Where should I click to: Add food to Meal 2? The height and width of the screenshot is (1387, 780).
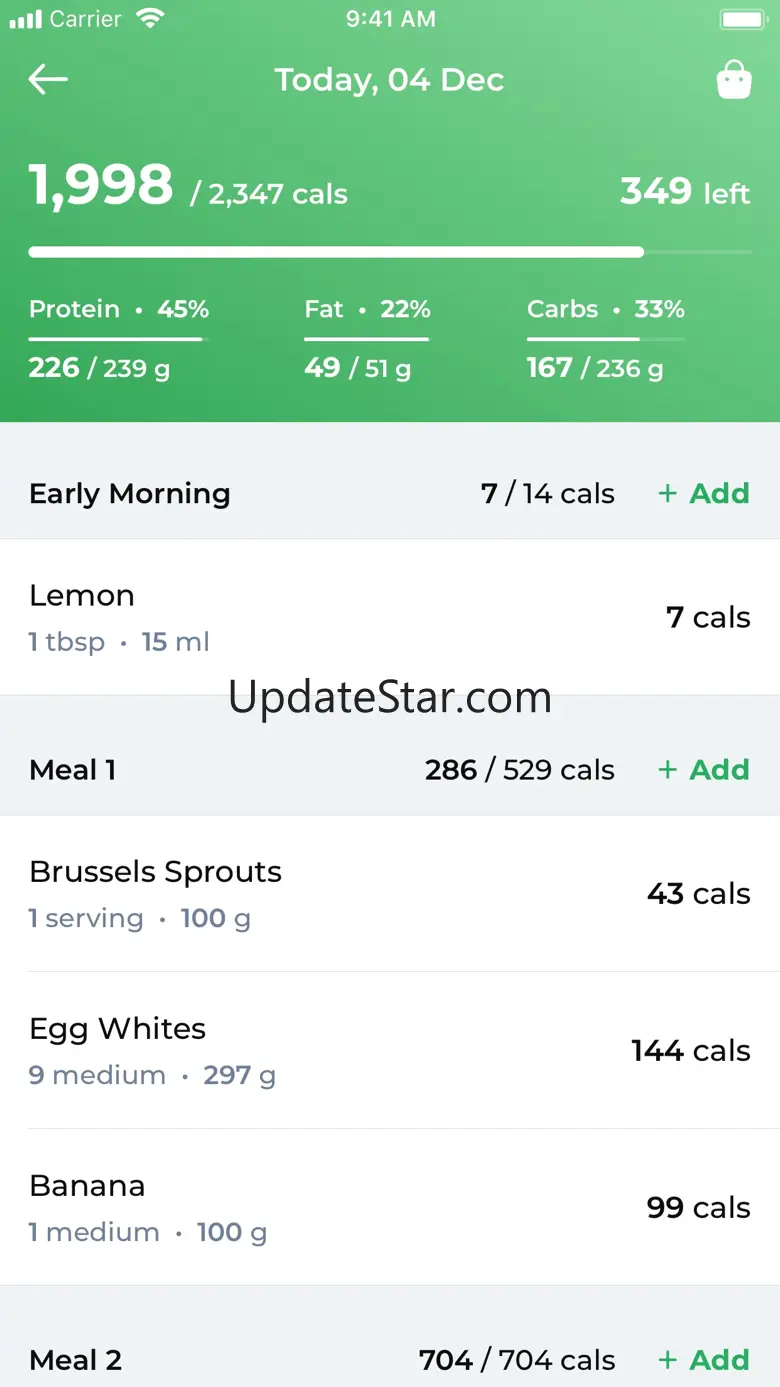pos(704,1359)
